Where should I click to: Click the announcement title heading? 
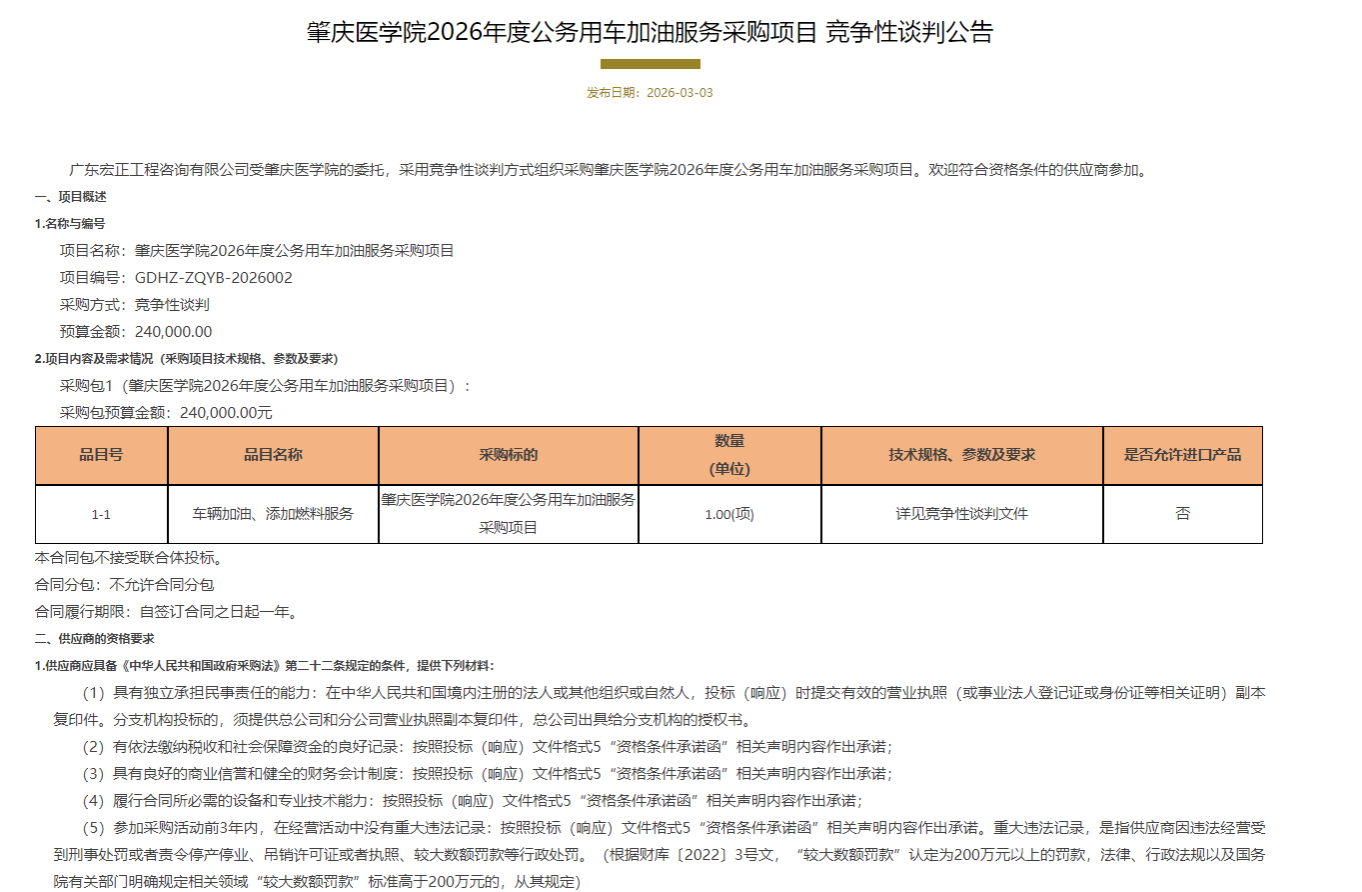(650, 33)
